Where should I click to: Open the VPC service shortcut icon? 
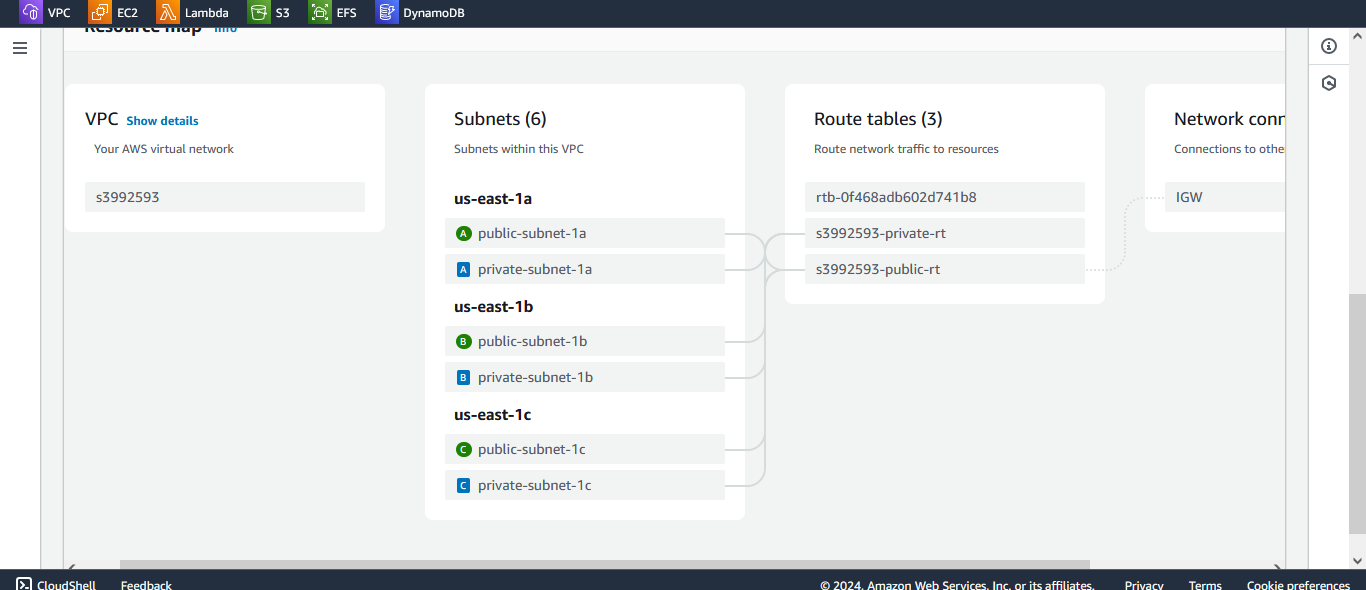(31, 13)
